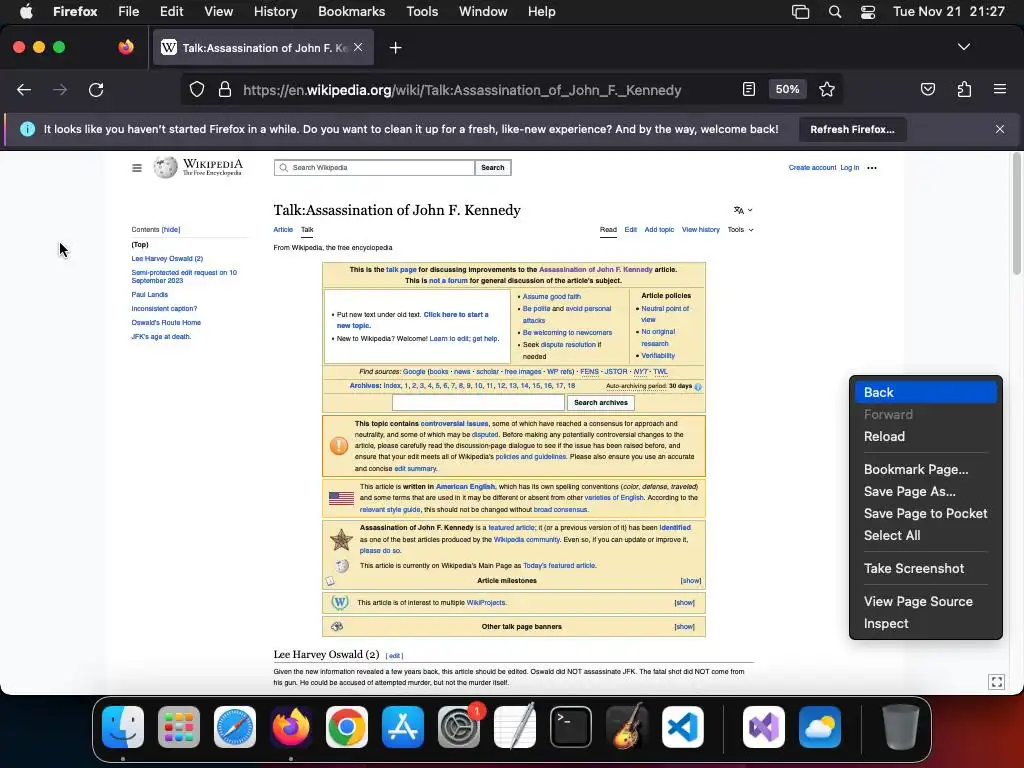Expand the Wikipedia Tools dropdown
The width and height of the screenshot is (1024, 768).
tap(741, 230)
